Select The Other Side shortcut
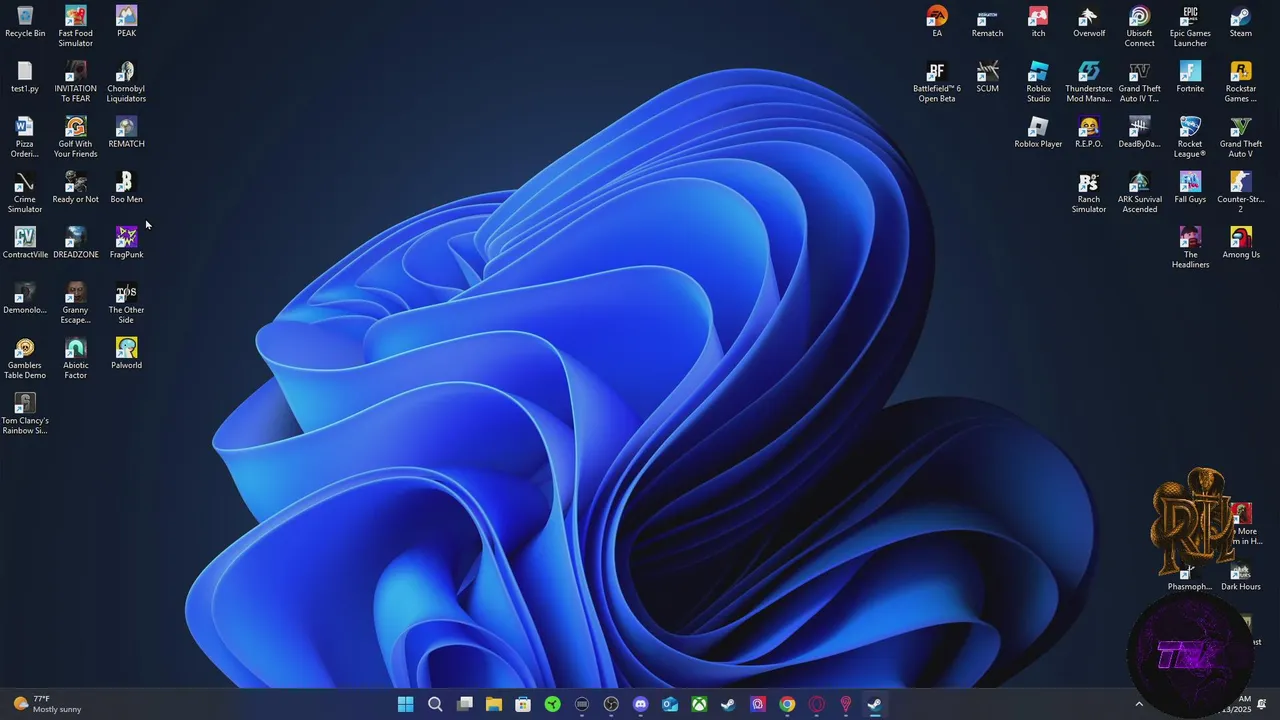The height and width of the screenshot is (720, 1280). (x=126, y=303)
